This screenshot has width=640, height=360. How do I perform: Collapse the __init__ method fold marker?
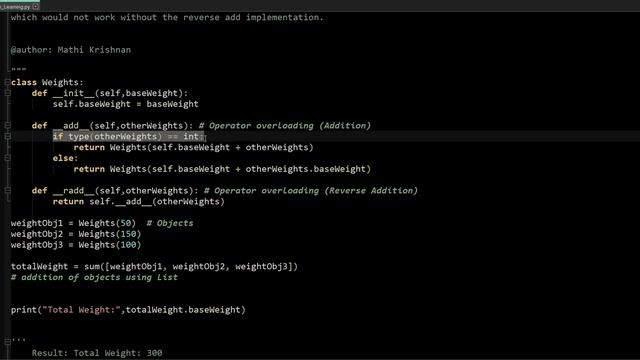coord(8,93)
